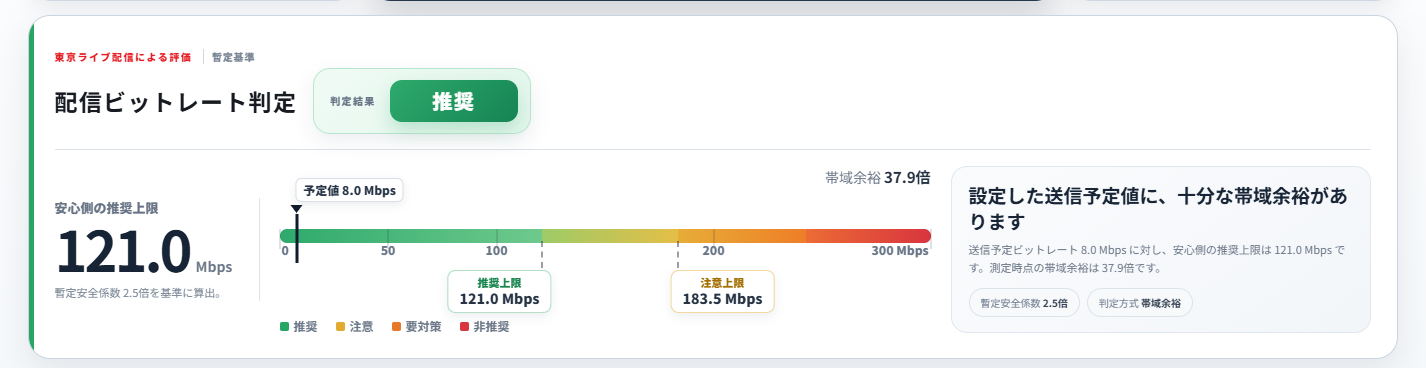This screenshot has width=1426, height=368.
Task: Click the green 推奨 result badge
Action: 453,101
